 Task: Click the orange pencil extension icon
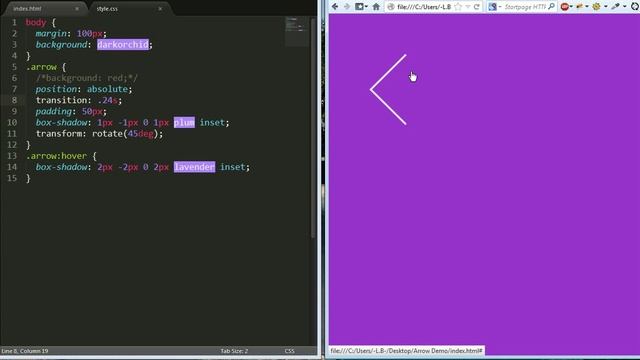coord(580,7)
